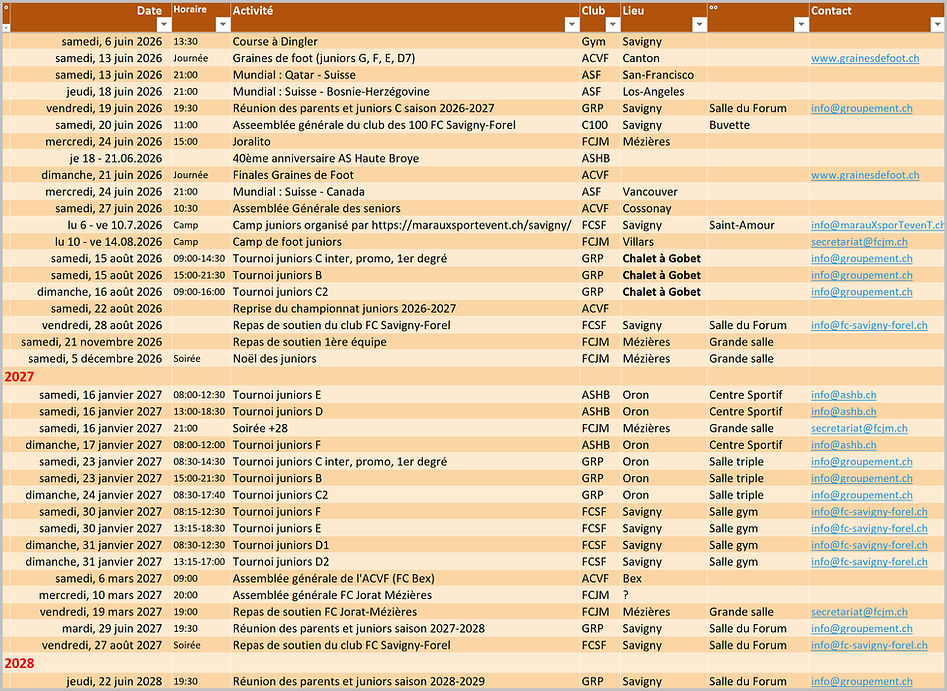Open the info@marauXsporTevenT contact link
This screenshot has height=691, width=947.
(877, 225)
